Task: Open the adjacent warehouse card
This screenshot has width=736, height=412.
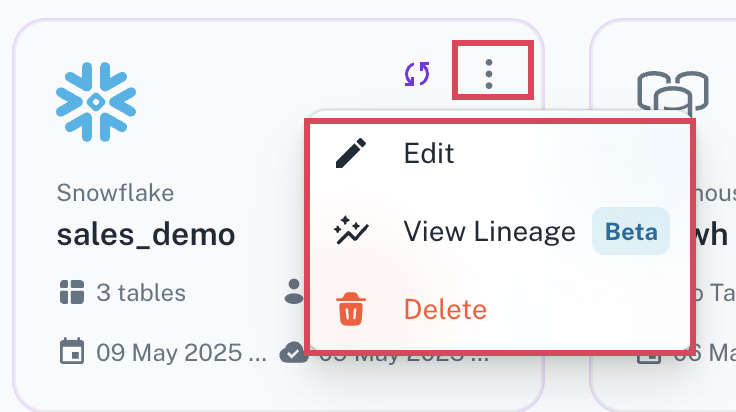Action: click(x=663, y=216)
